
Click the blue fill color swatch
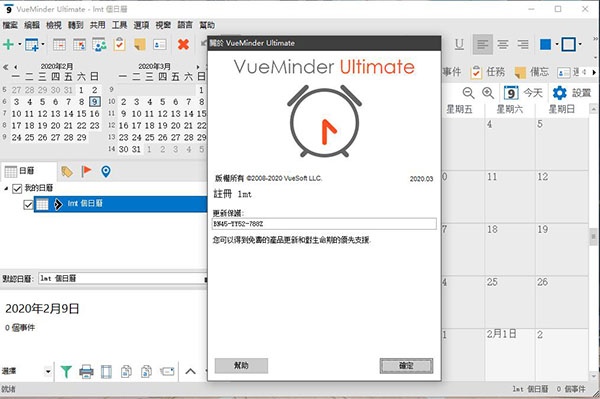point(546,45)
